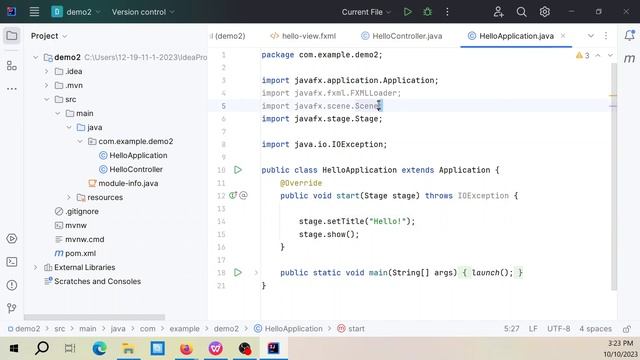Go to next highlighted problem arrow
This screenshot has width=640, height=360.
[x=610, y=56]
